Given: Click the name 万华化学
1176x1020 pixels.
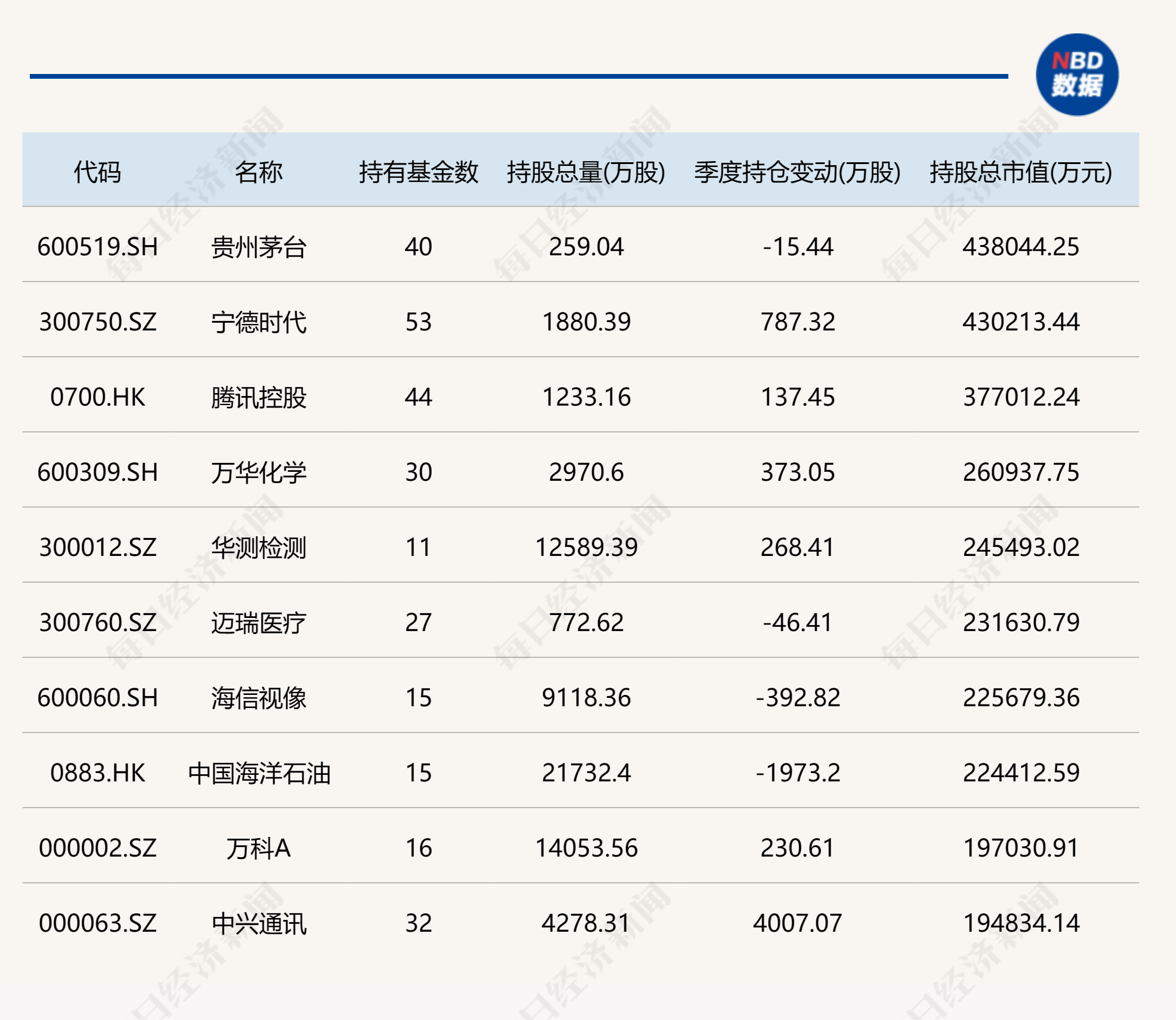Looking at the screenshot, I should pos(259,473).
